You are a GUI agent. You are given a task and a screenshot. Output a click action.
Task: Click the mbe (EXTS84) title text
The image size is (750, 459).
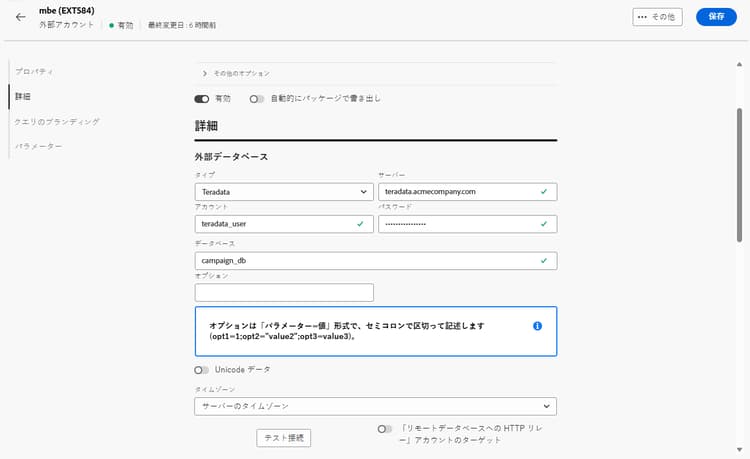click(x=66, y=10)
